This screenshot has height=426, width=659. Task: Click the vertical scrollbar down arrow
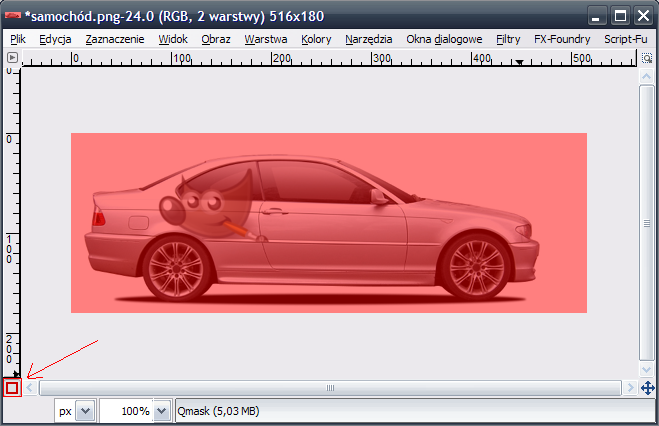[x=647, y=369]
